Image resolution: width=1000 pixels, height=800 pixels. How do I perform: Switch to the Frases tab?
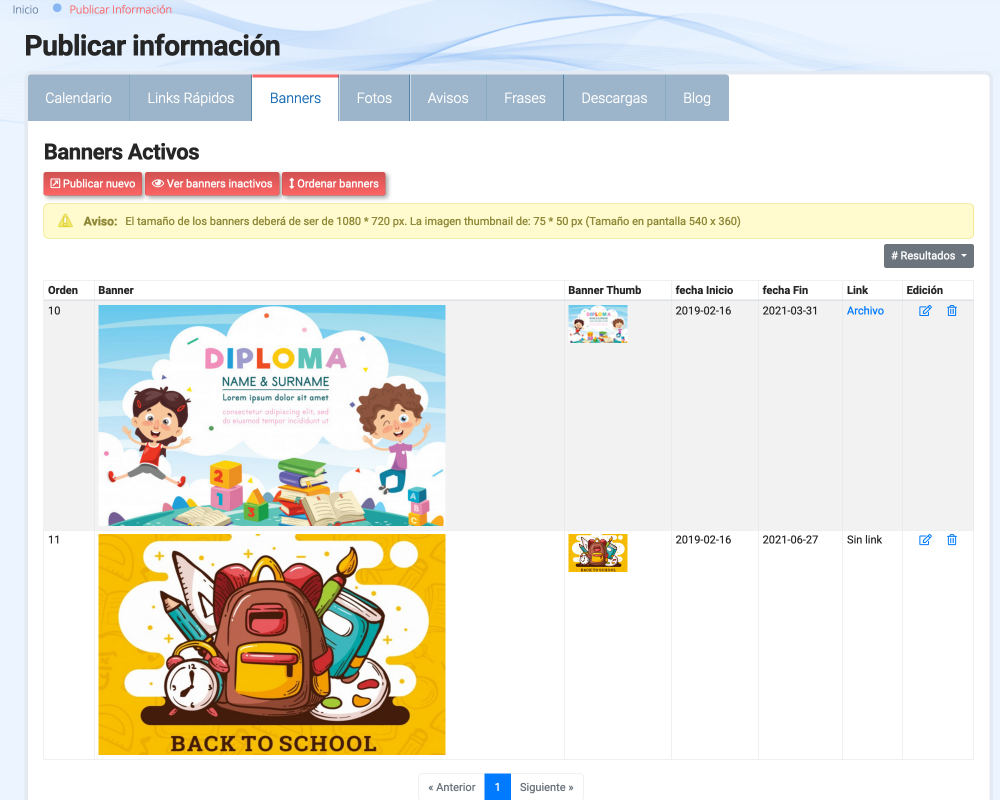click(525, 98)
